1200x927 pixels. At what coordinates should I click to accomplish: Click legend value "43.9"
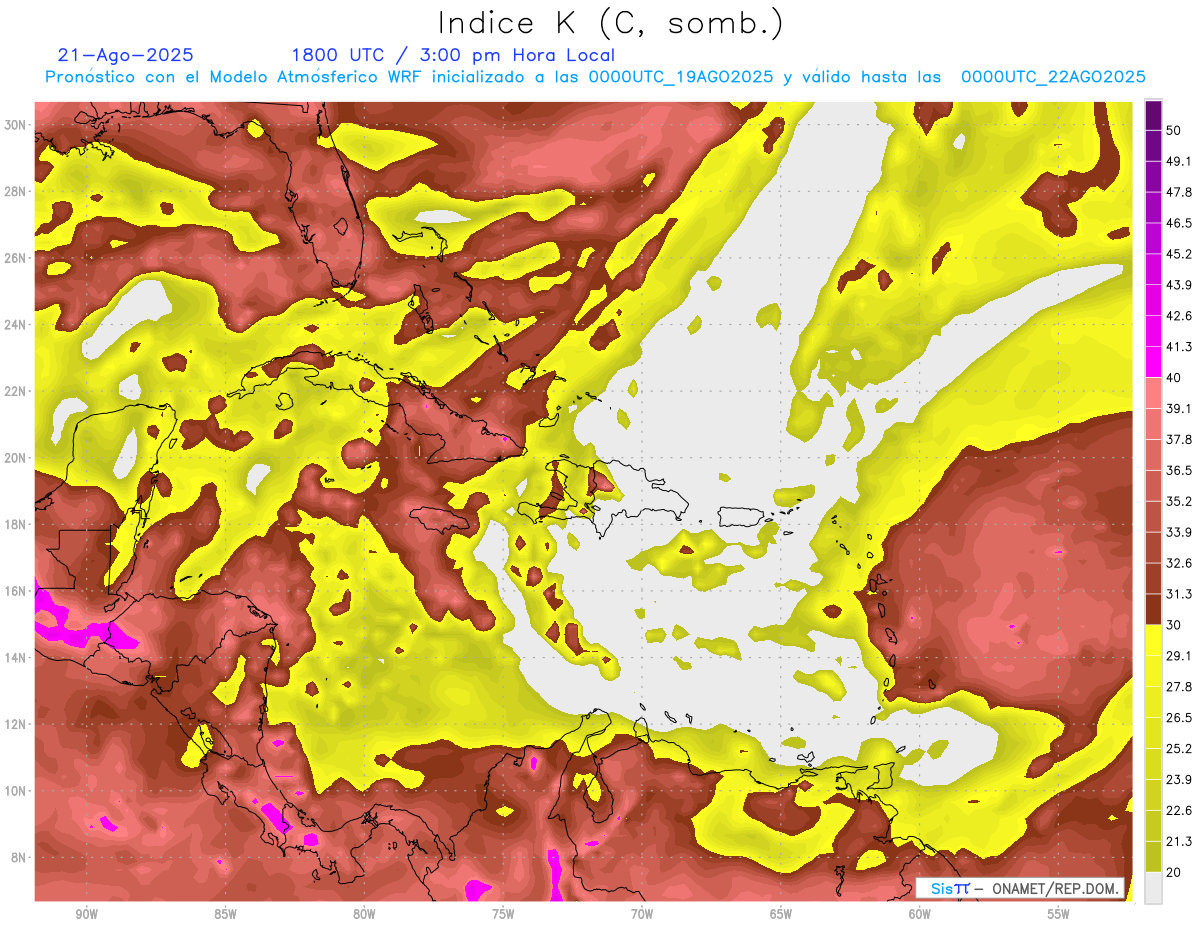[1179, 285]
